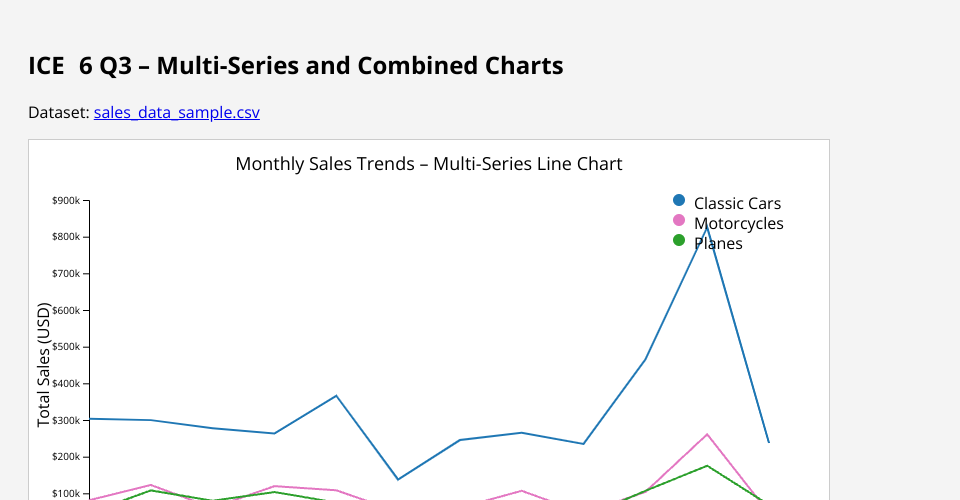Viewport: 960px width, 500px height.
Task: Click the $600k y-axis tick label
Action: (66, 311)
